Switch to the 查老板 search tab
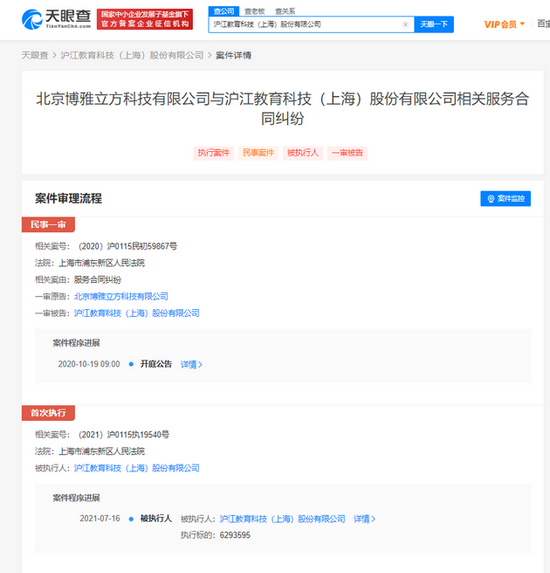This screenshot has width=550, height=573. 254,11
